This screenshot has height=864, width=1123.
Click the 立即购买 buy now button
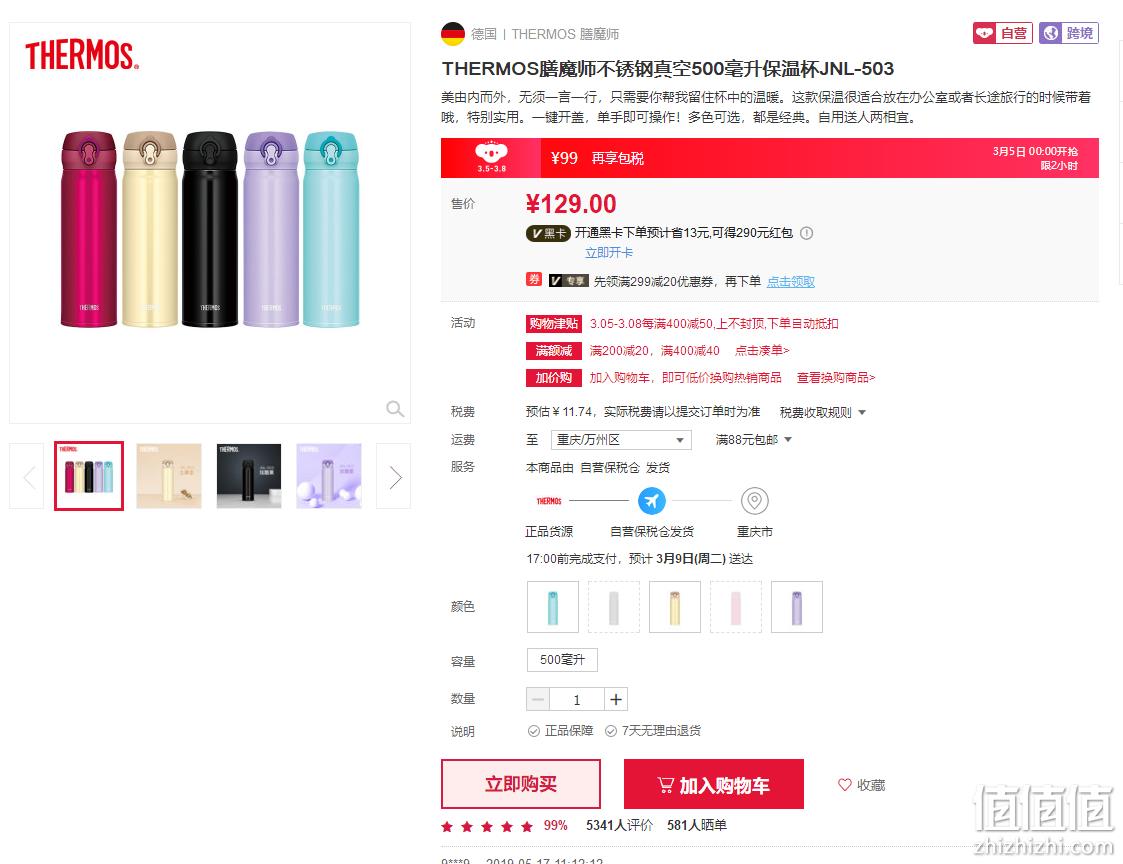tap(521, 784)
